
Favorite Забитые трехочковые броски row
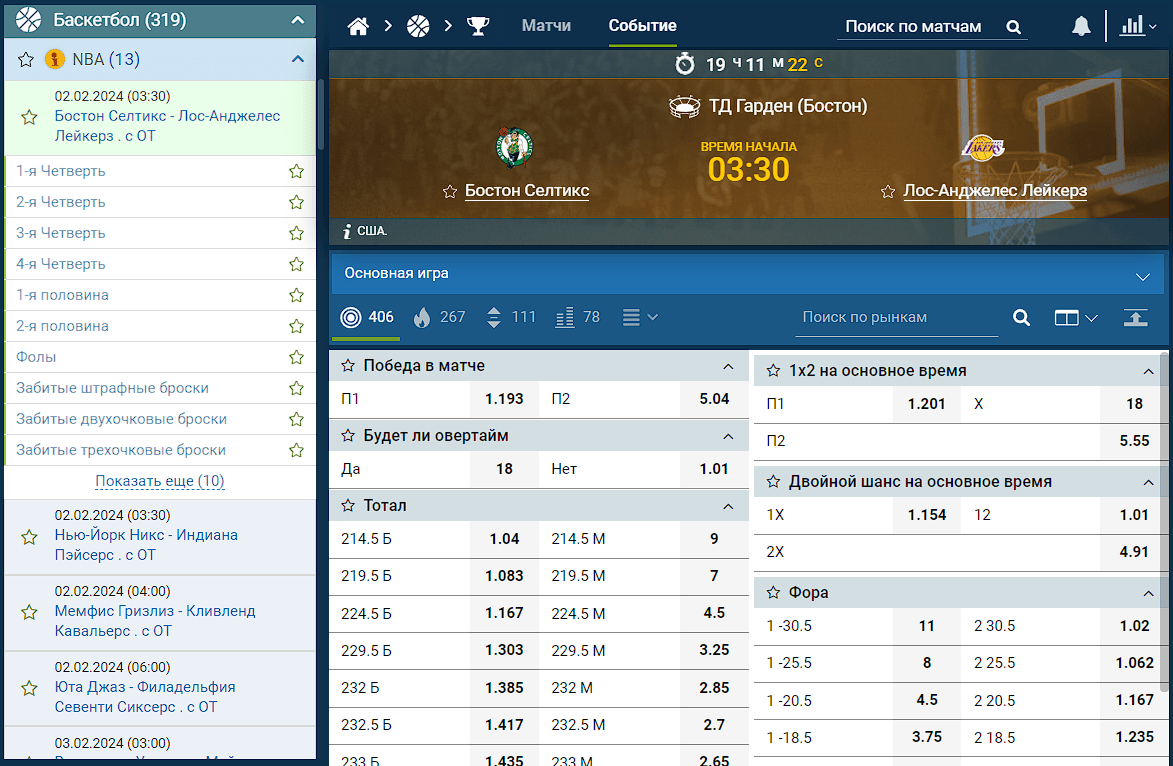pos(296,450)
